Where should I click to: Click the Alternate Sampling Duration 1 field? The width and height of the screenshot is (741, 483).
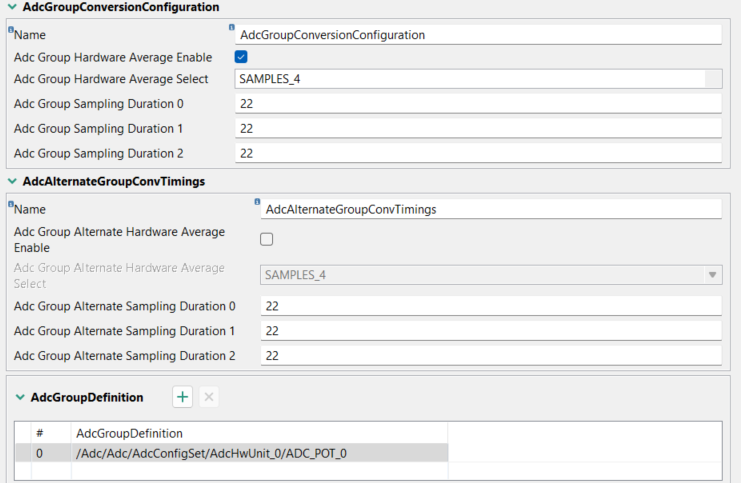pos(490,331)
